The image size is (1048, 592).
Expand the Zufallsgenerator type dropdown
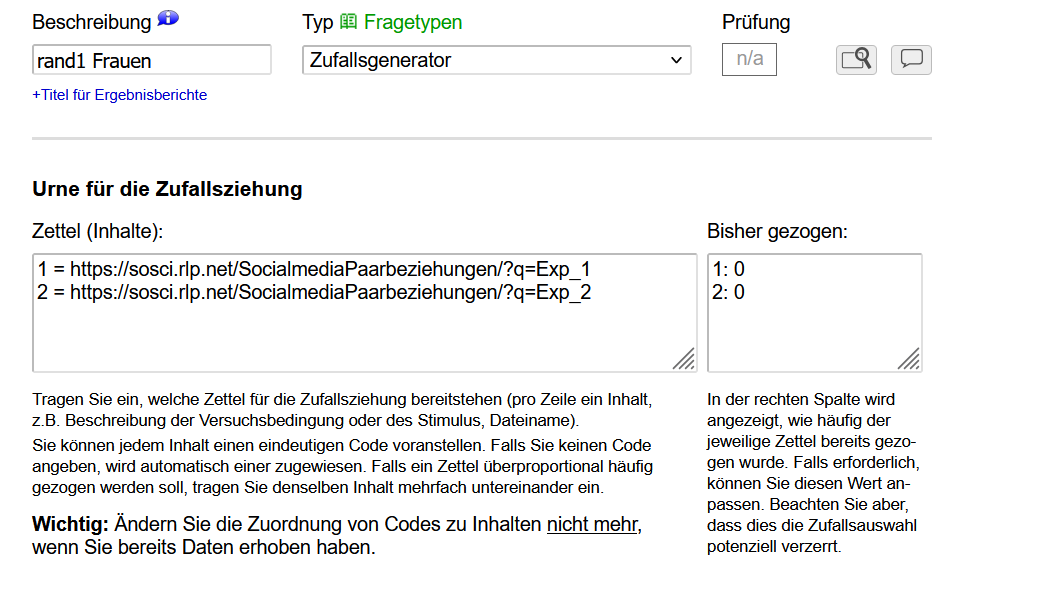pyautogui.click(x=496, y=60)
